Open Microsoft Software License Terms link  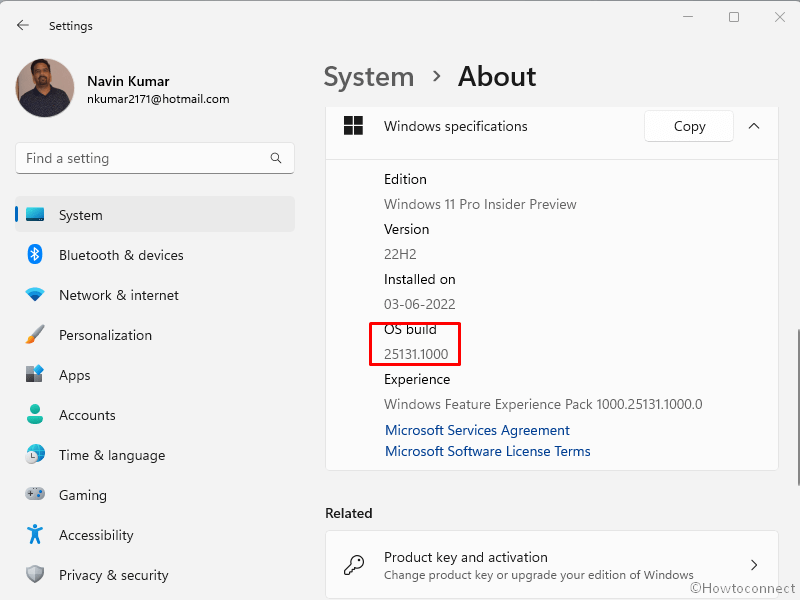(487, 451)
